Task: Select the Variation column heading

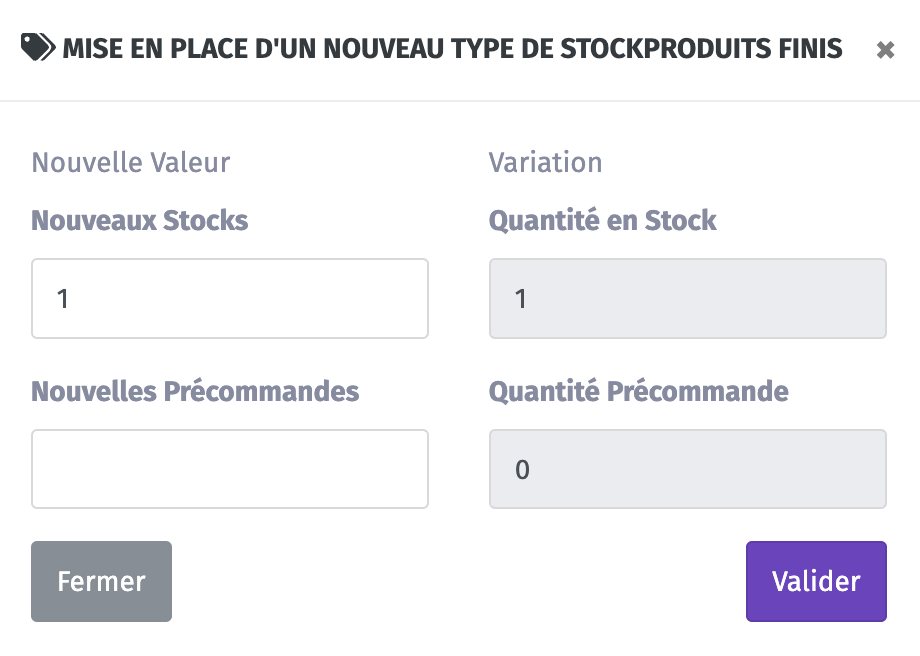Action: [x=546, y=163]
